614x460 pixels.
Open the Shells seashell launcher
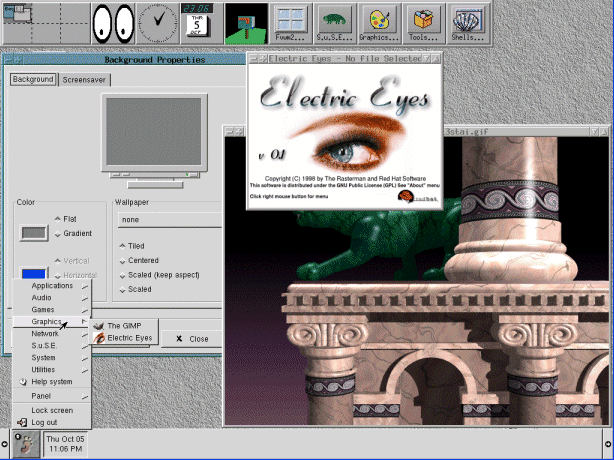[468, 23]
